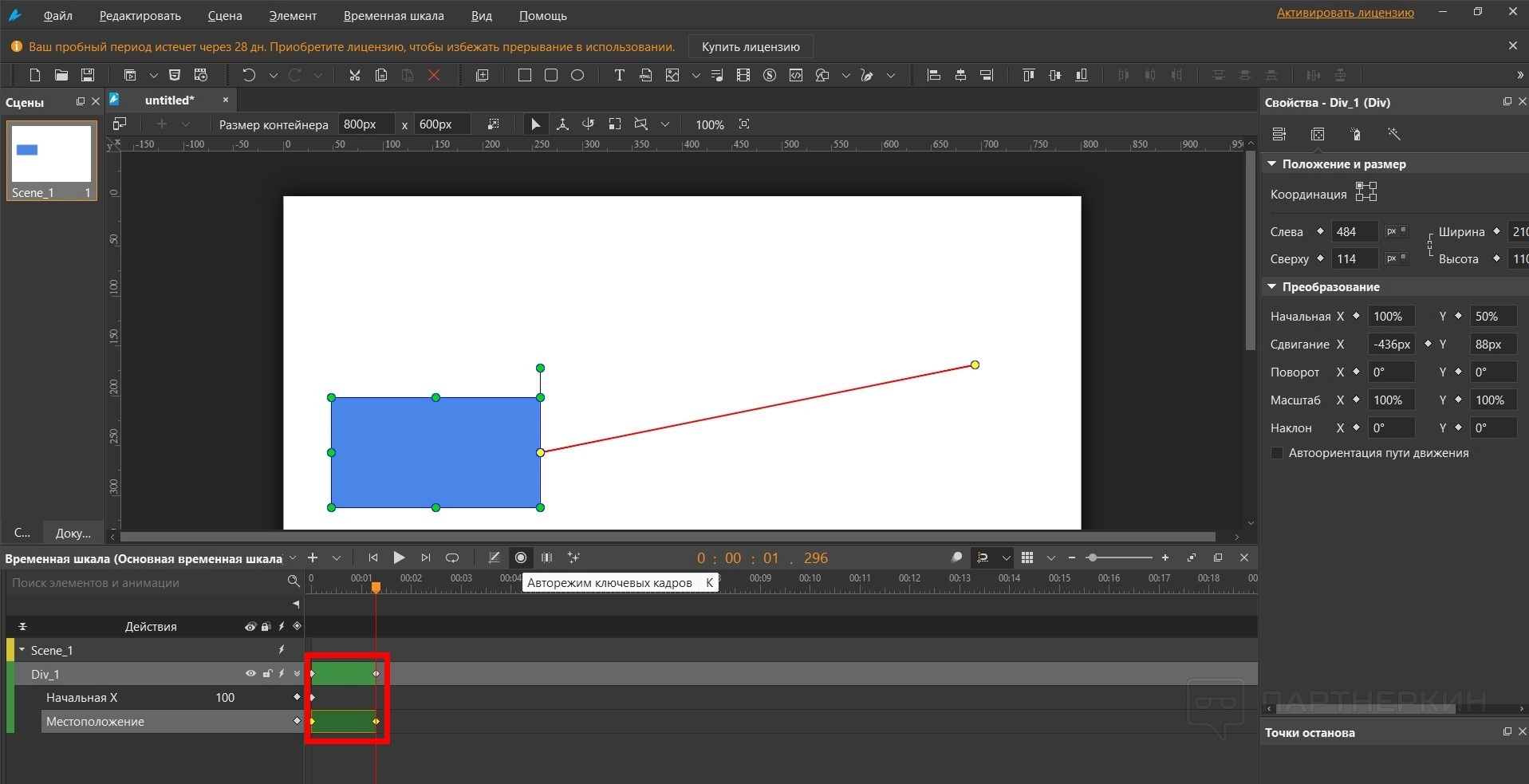Select the Text element tool

click(x=619, y=75)
